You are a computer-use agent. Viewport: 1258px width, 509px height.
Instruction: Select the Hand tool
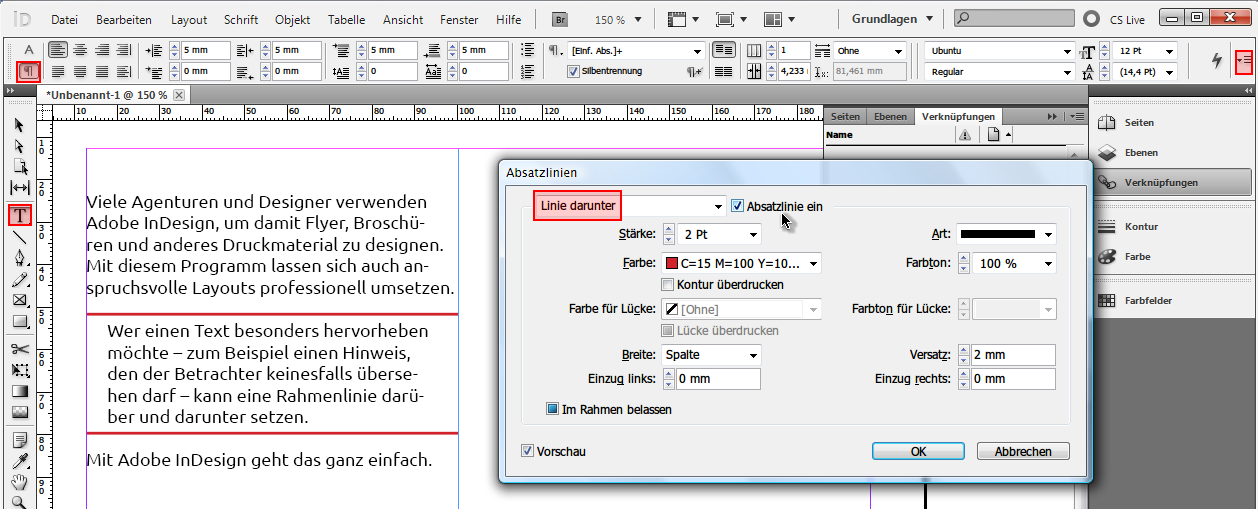coord(19,482)
